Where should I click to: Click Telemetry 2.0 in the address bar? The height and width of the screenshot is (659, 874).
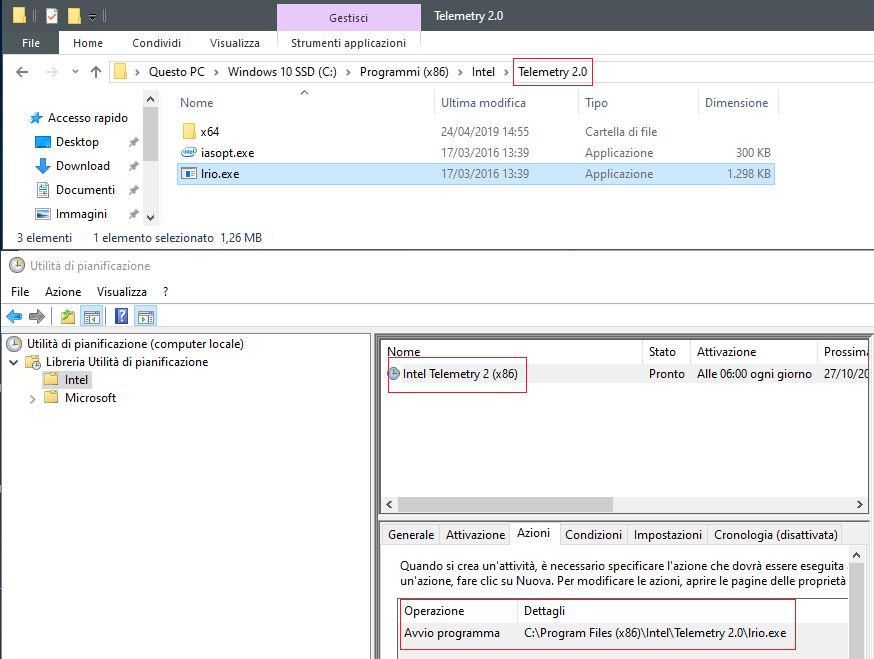point(552,72)
